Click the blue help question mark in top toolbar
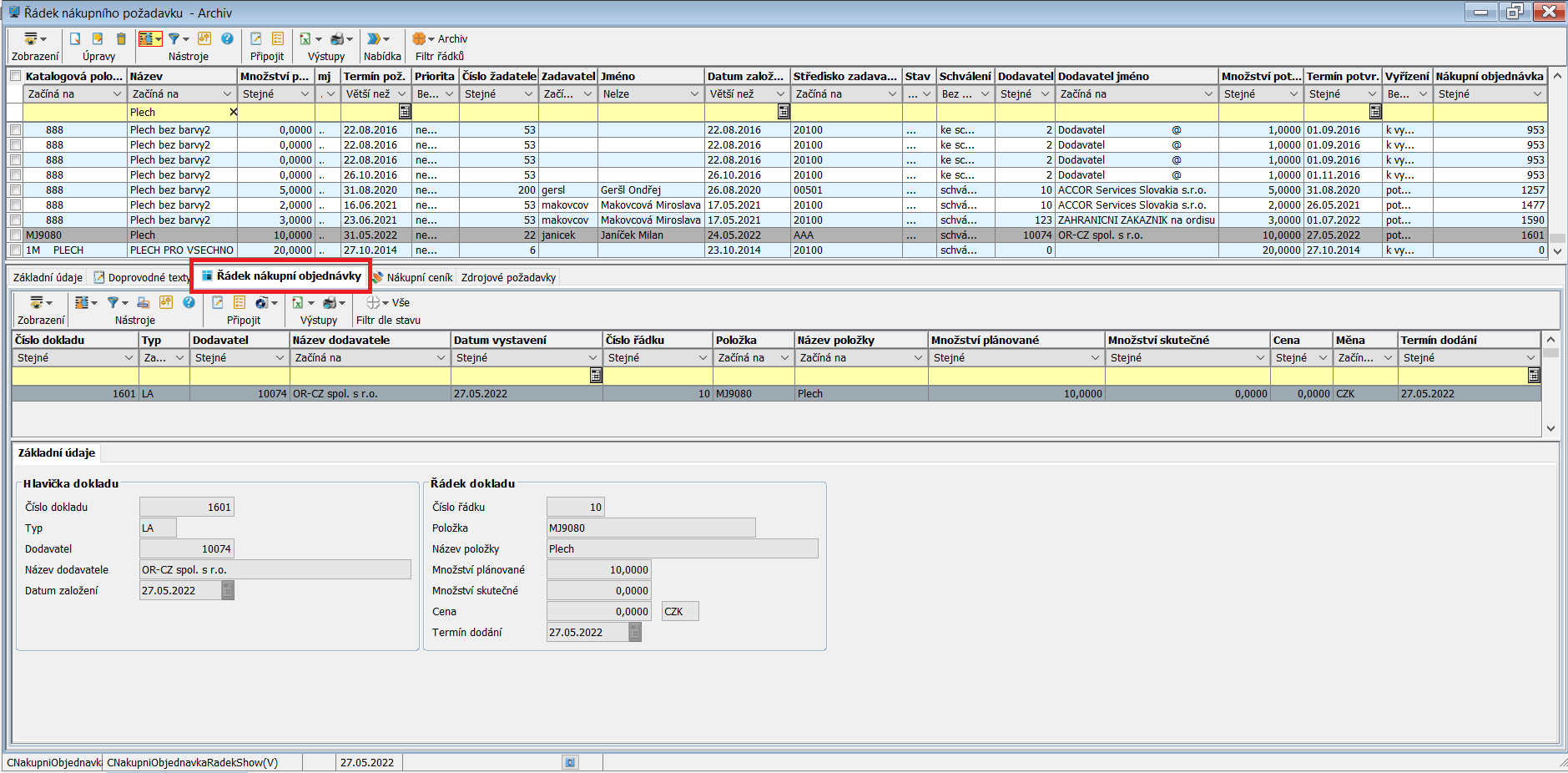The height and width of the screenshot is (773, 1568). click(227, 39)
